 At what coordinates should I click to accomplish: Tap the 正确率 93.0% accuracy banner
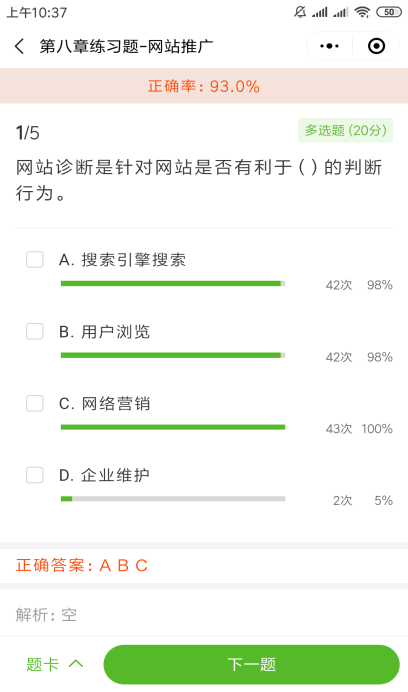204,86
